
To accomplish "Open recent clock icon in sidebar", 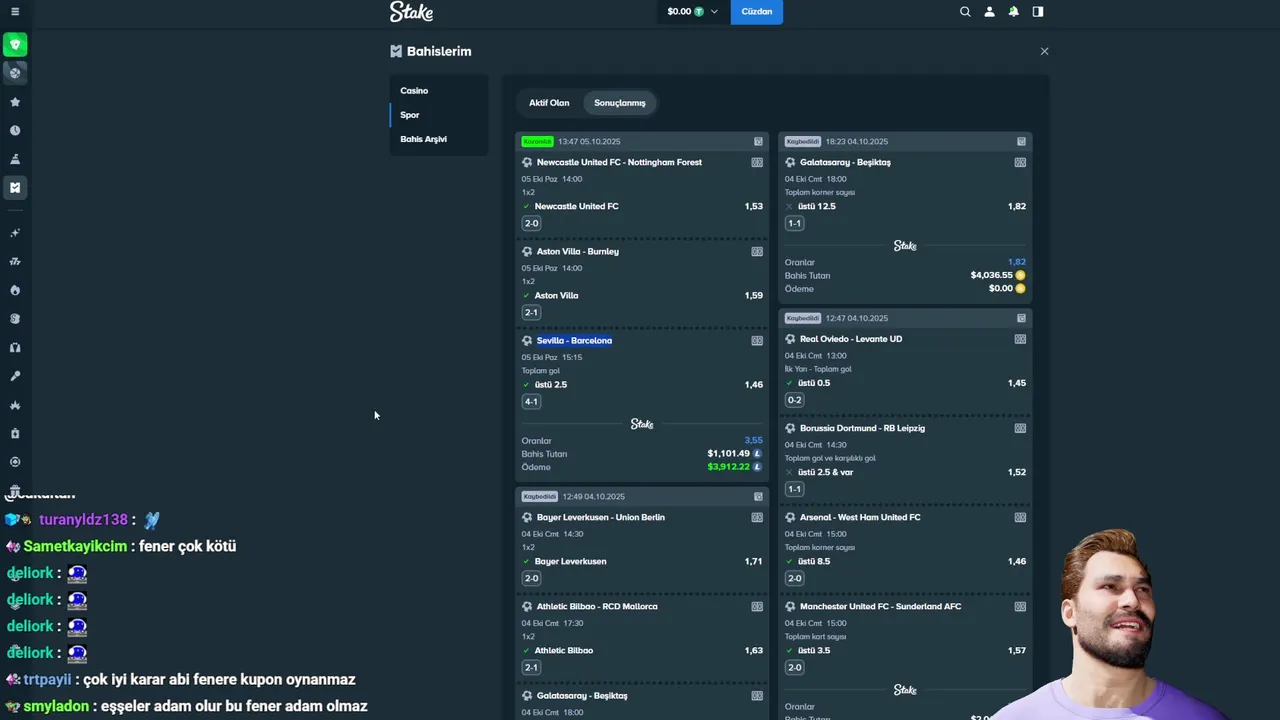I will point(15,130).
